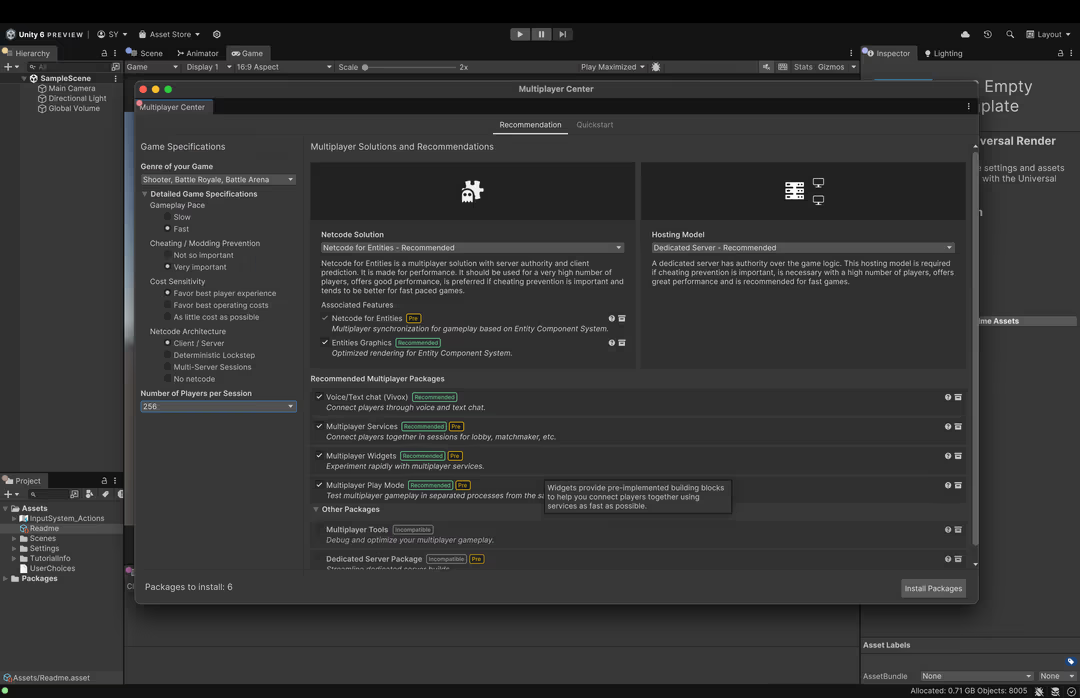This screenshot has width=1080, height=698.
Task: Open the Genre of your Game dropdown
Action: (x=218, y=180)
